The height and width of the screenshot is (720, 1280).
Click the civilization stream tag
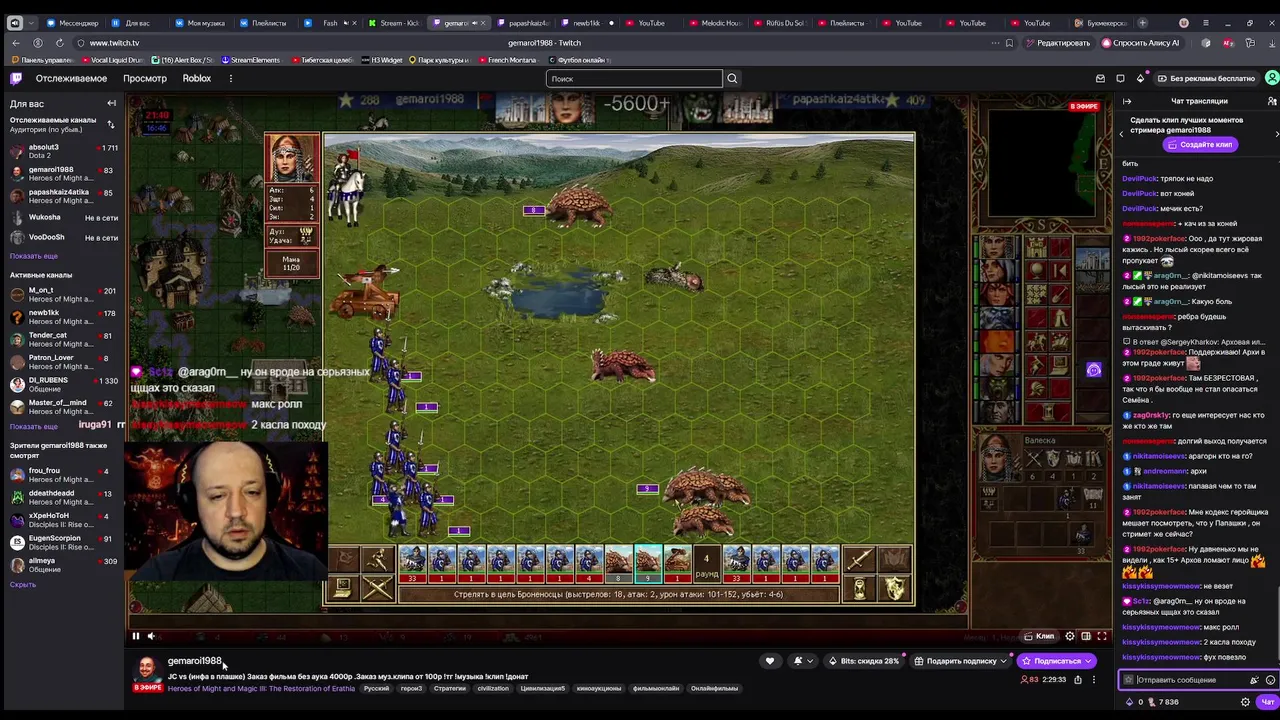493,688
